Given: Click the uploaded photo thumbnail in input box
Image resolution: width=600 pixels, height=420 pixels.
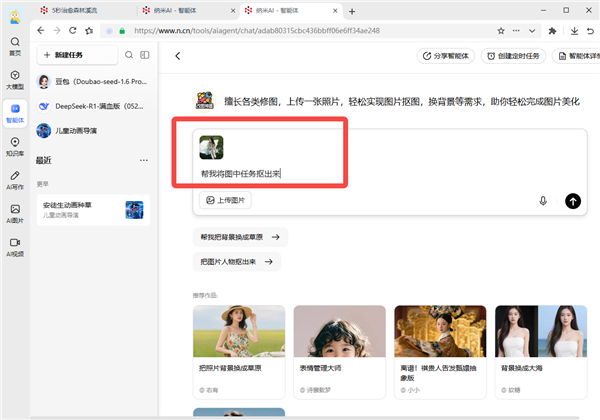Looking at the screenshot, I should (211, 147).
